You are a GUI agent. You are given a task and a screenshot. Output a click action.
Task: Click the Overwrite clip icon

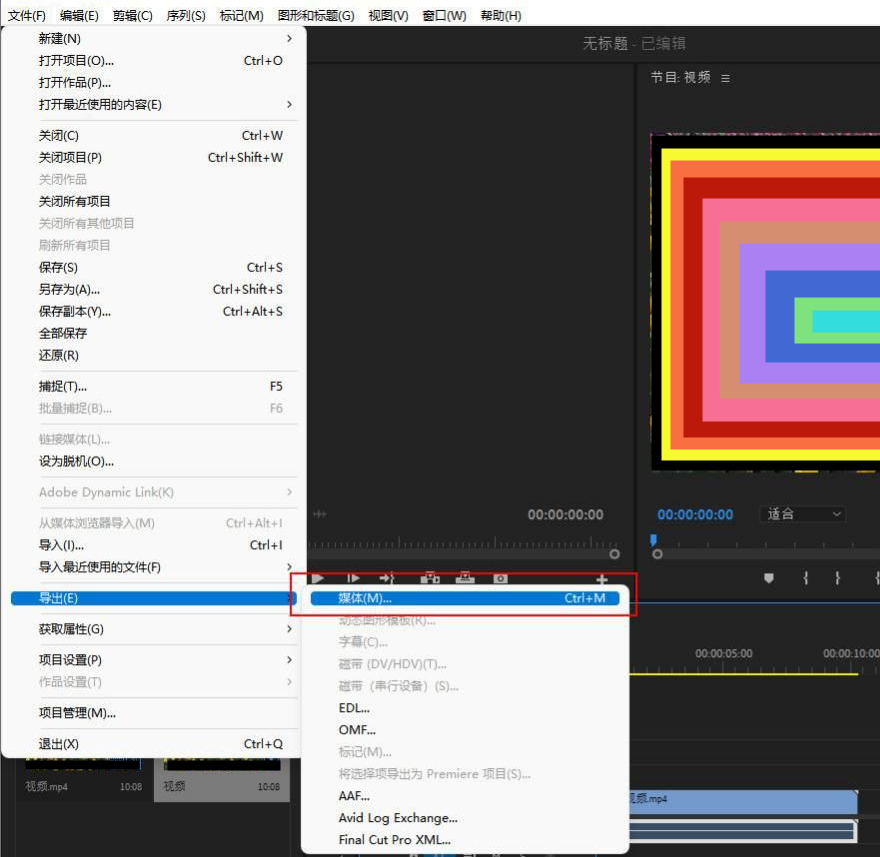pyautogui.click(x=465, y=578)
